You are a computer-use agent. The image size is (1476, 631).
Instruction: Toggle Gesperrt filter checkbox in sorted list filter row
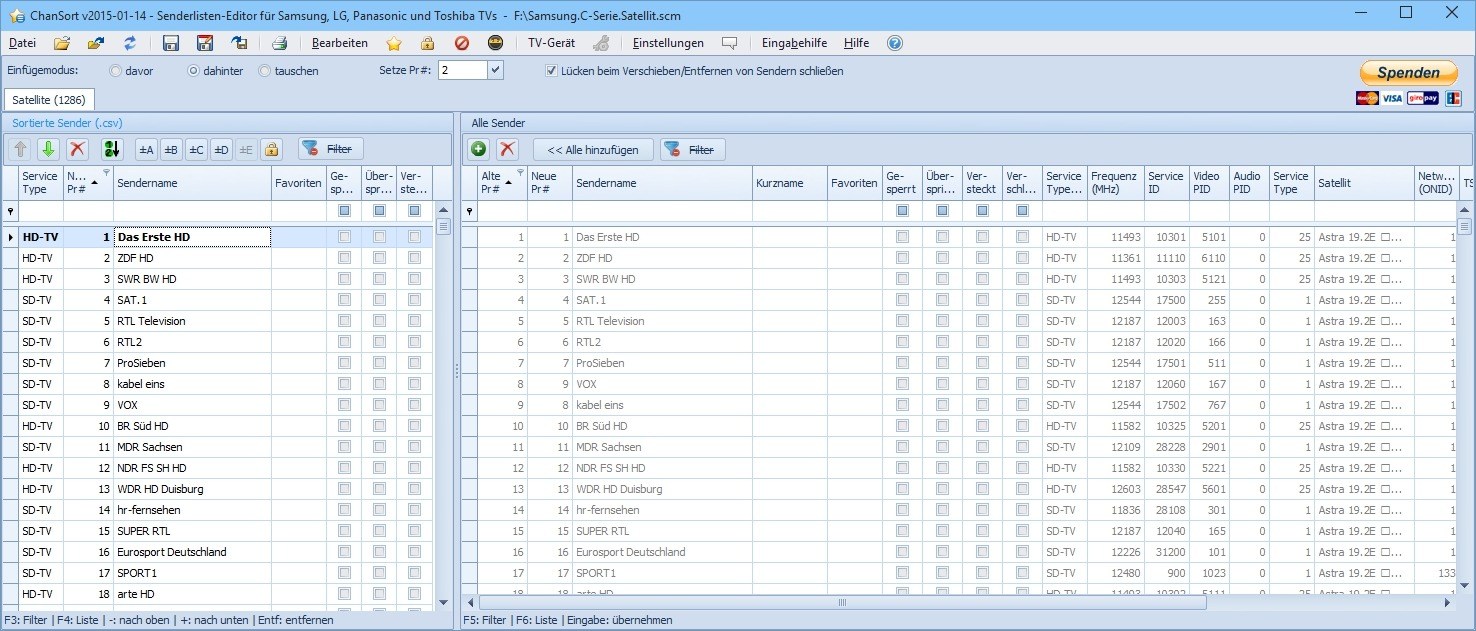(344, 211)
